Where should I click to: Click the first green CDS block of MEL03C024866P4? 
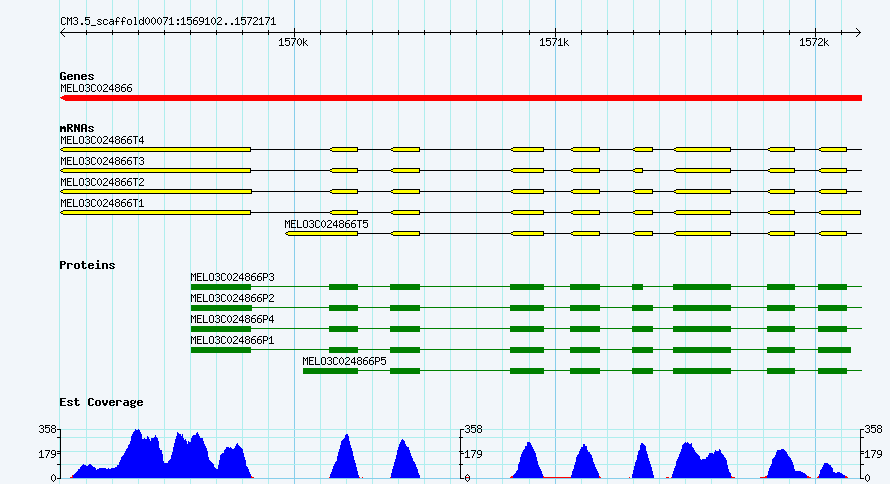coord(221,329)
